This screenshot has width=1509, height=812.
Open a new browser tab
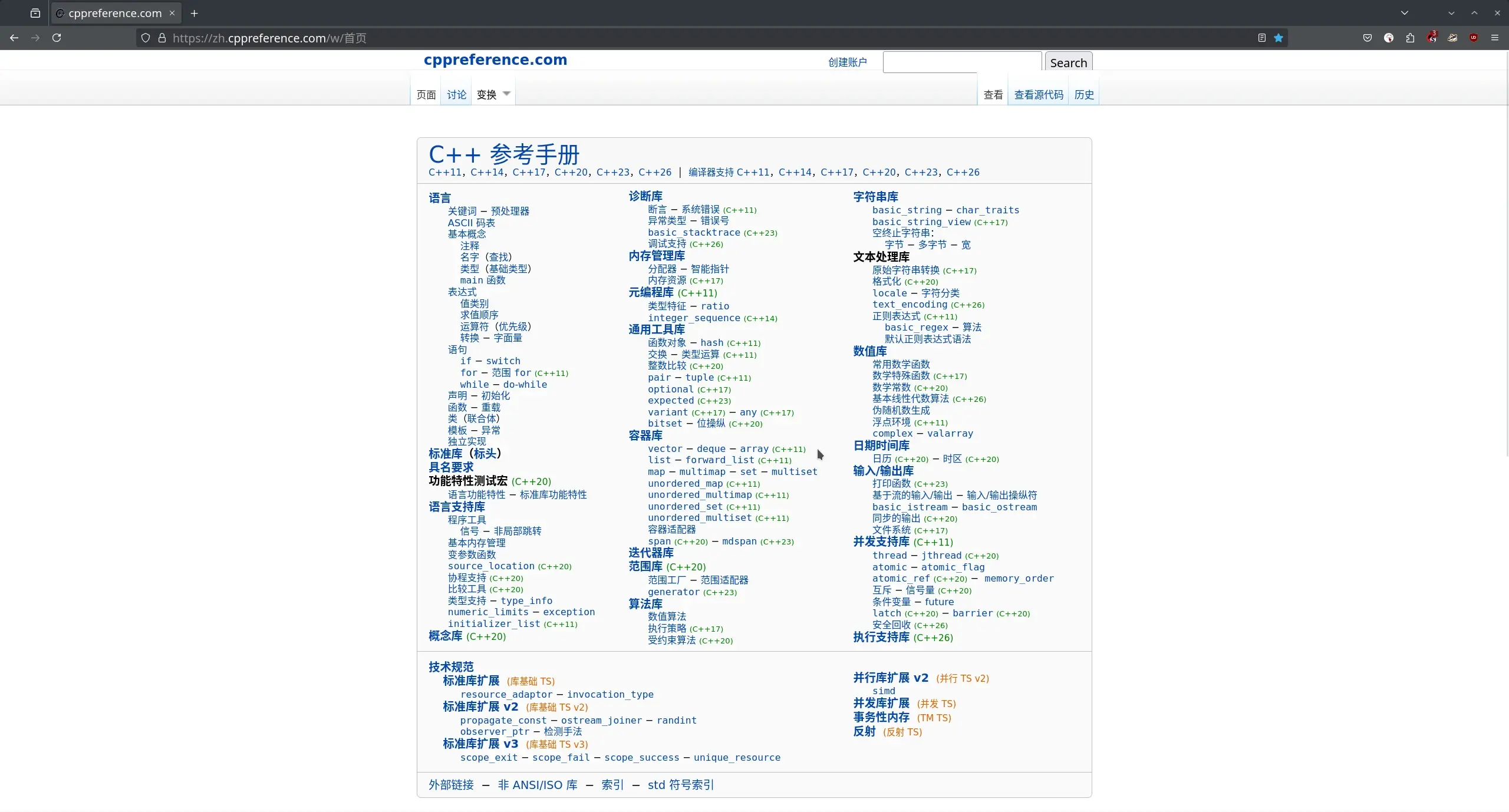[194, 13]
